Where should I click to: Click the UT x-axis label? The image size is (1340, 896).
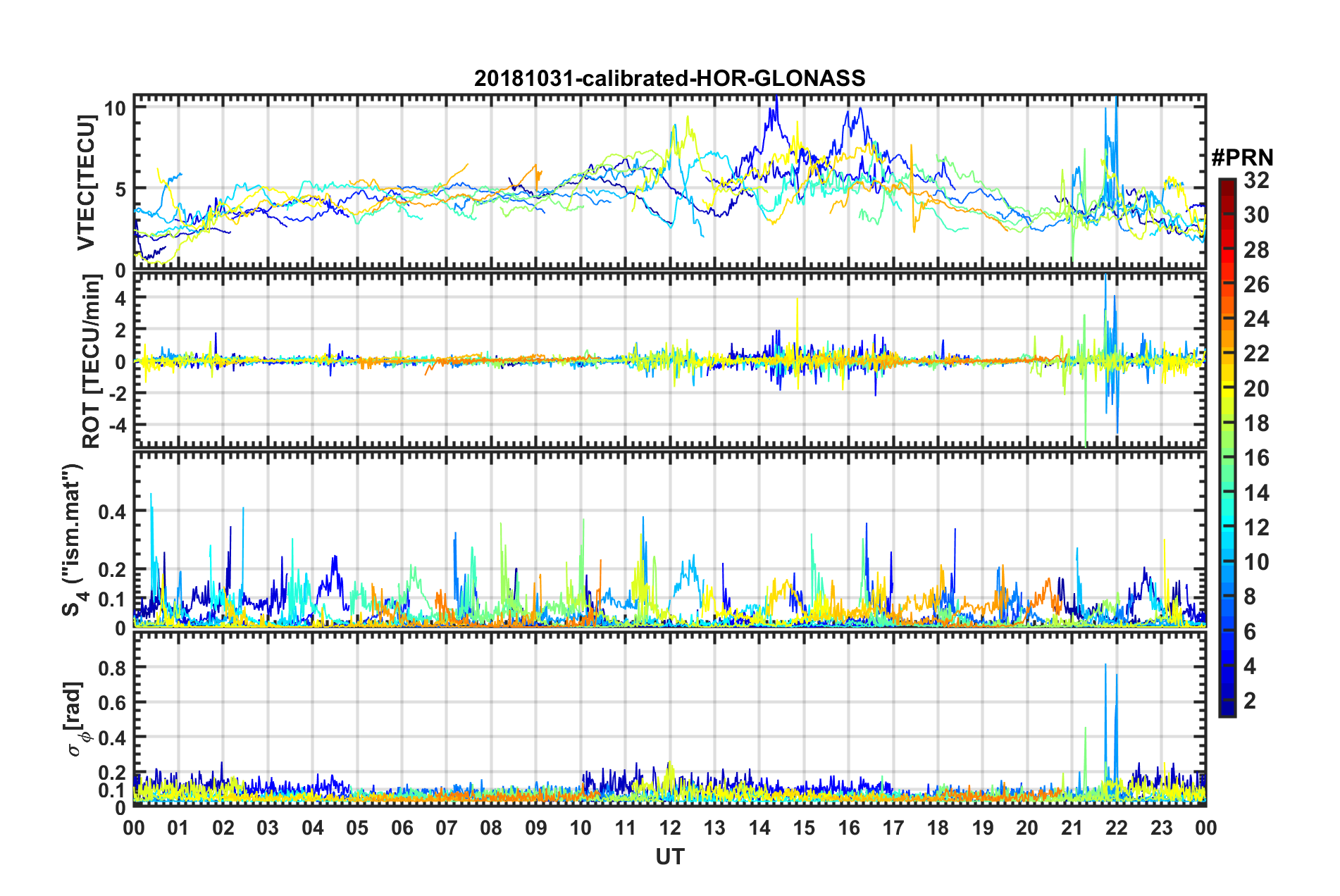669,857
